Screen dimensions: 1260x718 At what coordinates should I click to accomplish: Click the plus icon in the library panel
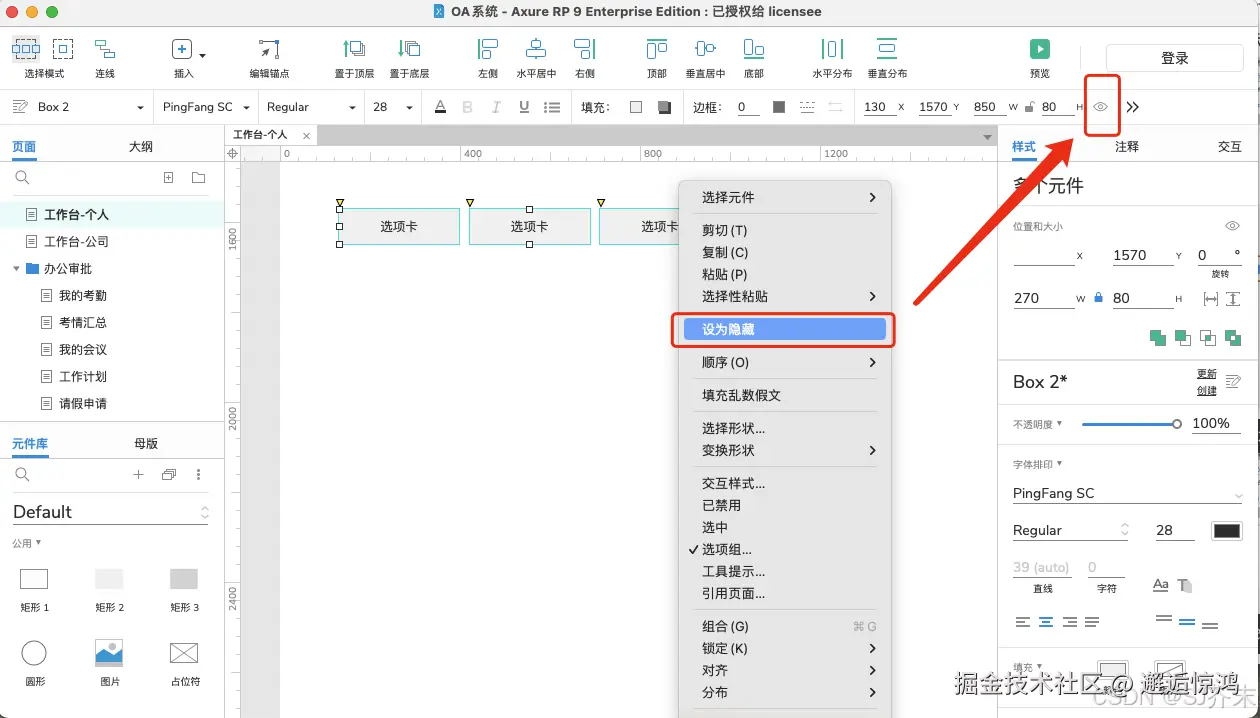click(139, 474)
